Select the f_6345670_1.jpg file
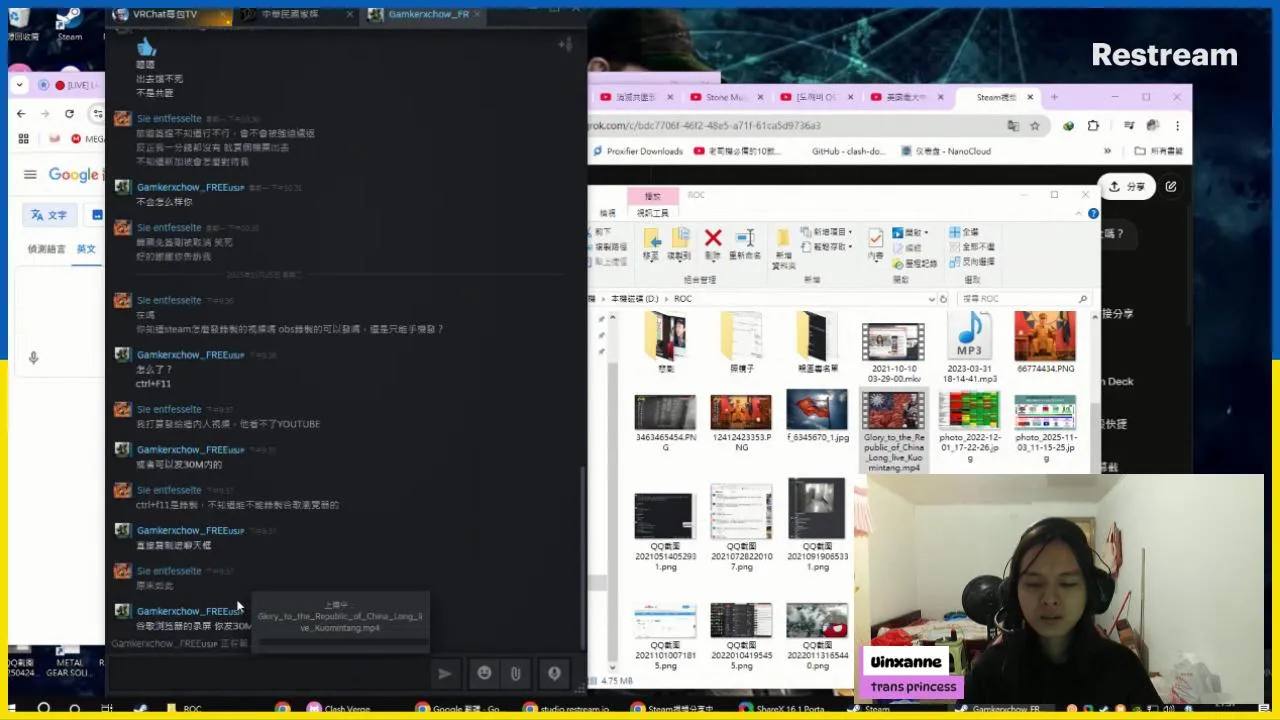 (x=817, y=418)
